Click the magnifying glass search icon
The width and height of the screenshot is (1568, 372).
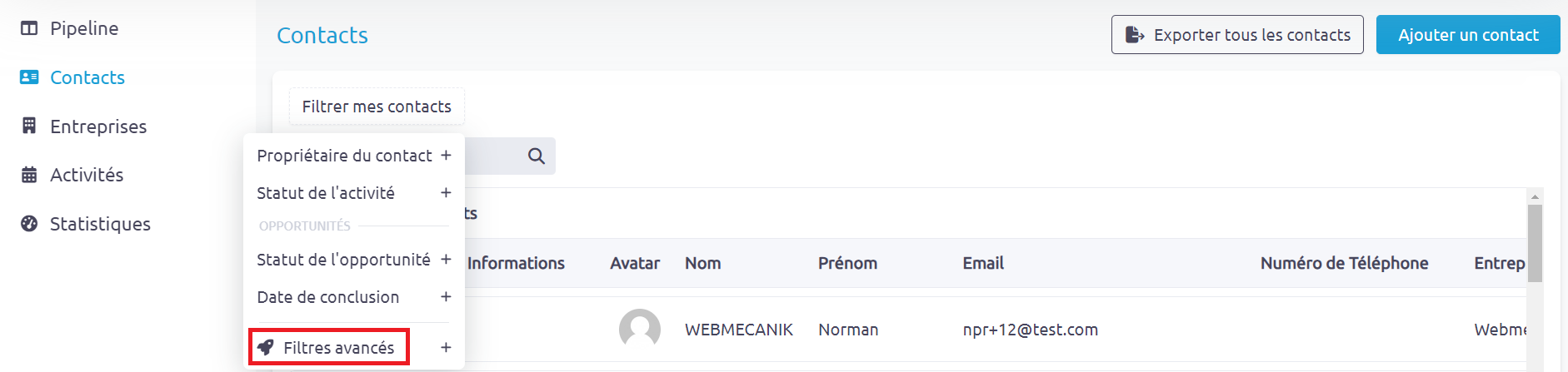537,156
